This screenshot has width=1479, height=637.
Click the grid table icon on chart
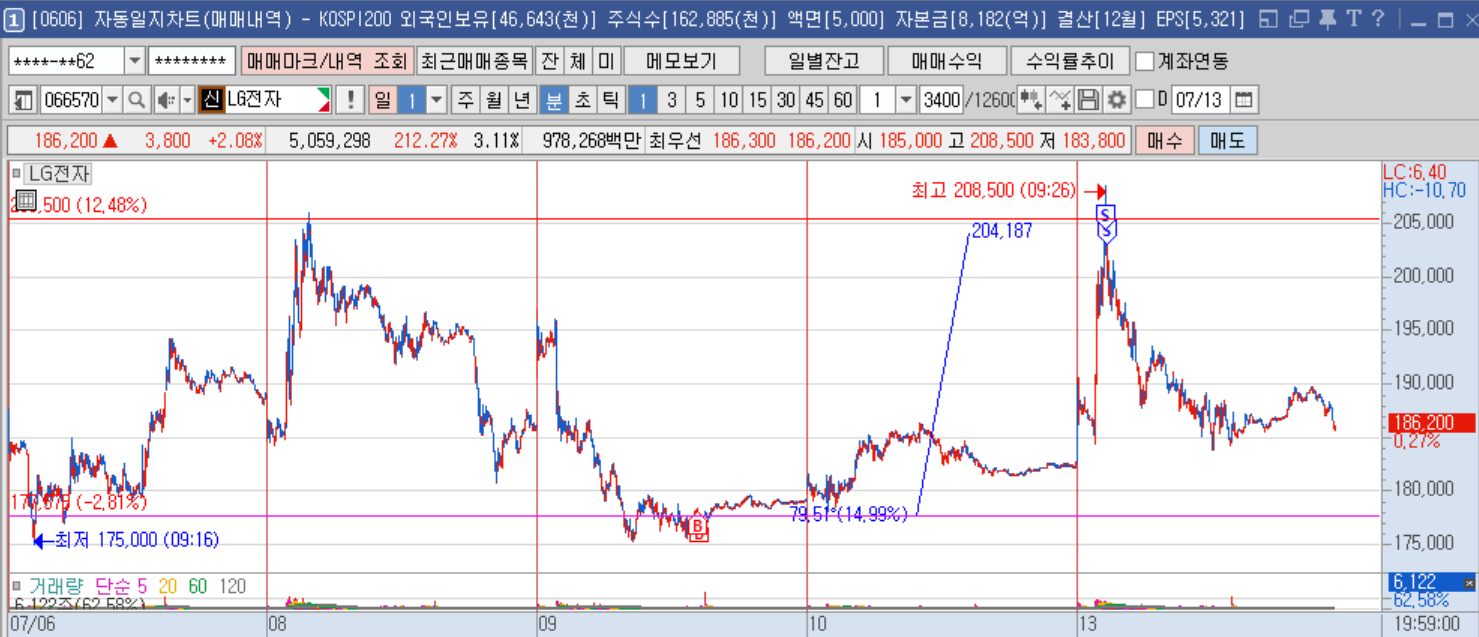click(27, 200)
